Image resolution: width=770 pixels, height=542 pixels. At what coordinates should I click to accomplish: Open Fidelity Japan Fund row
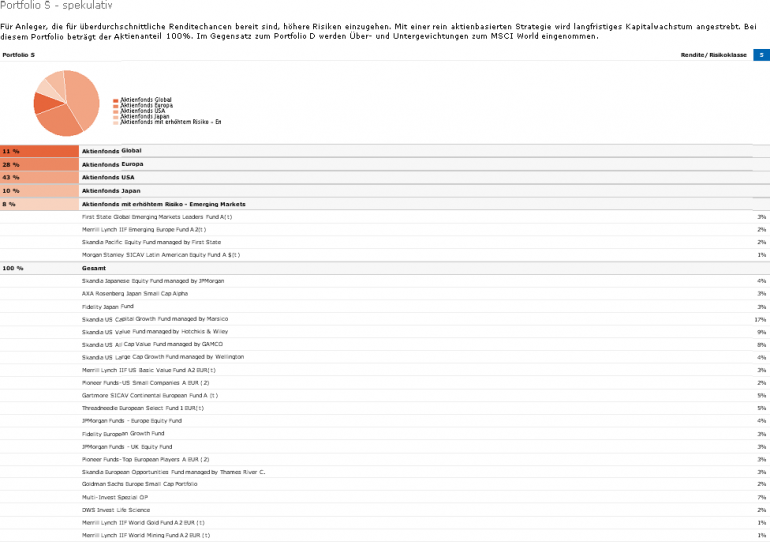click(385, 307)
